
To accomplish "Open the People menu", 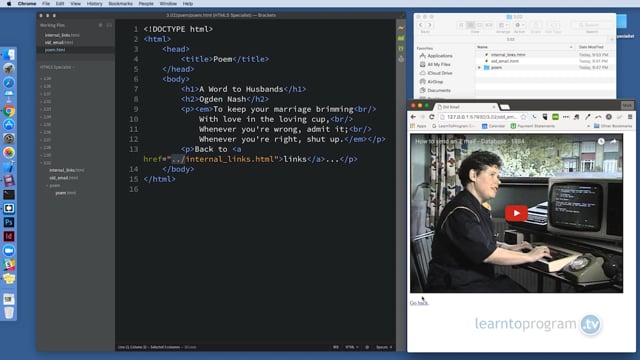I will (146, 4).
